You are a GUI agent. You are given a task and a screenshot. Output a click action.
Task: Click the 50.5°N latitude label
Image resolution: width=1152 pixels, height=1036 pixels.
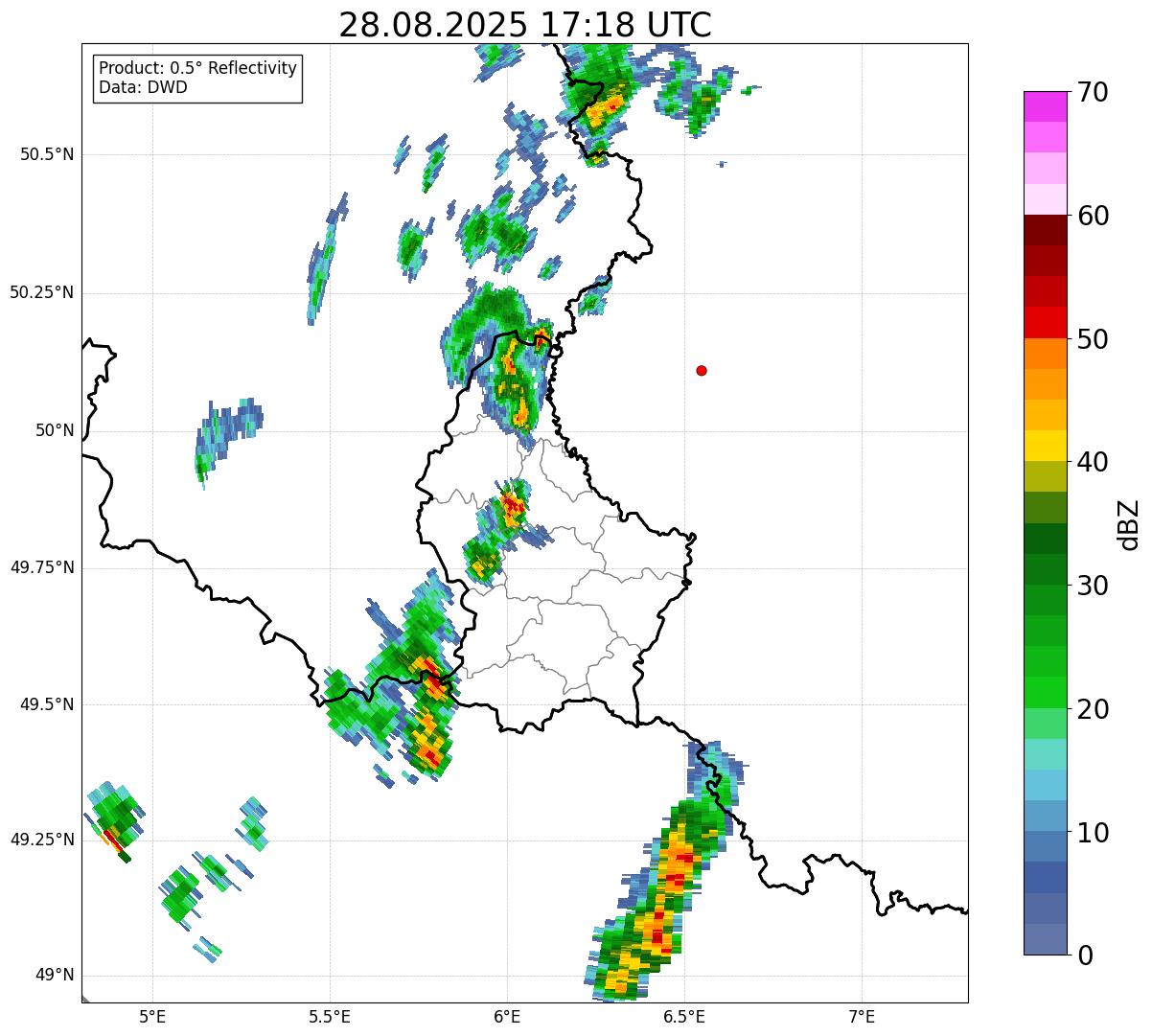point(47,154)
